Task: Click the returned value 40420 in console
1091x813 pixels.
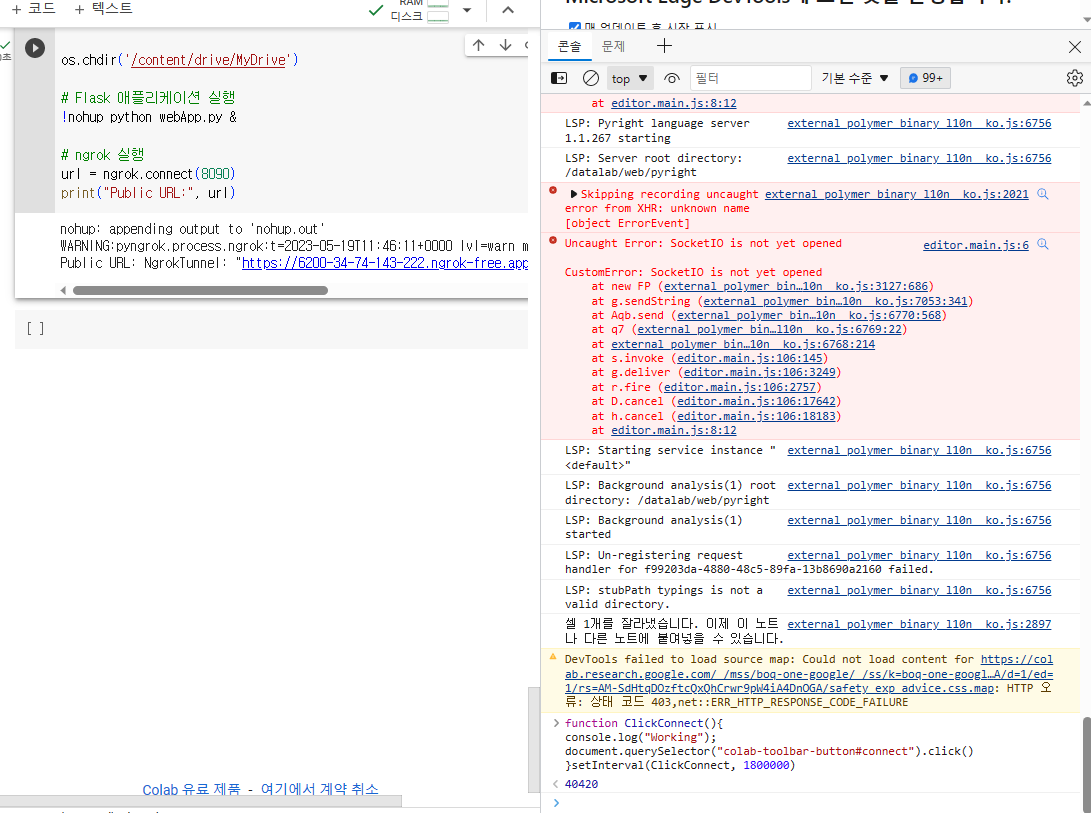Action: 581,784
